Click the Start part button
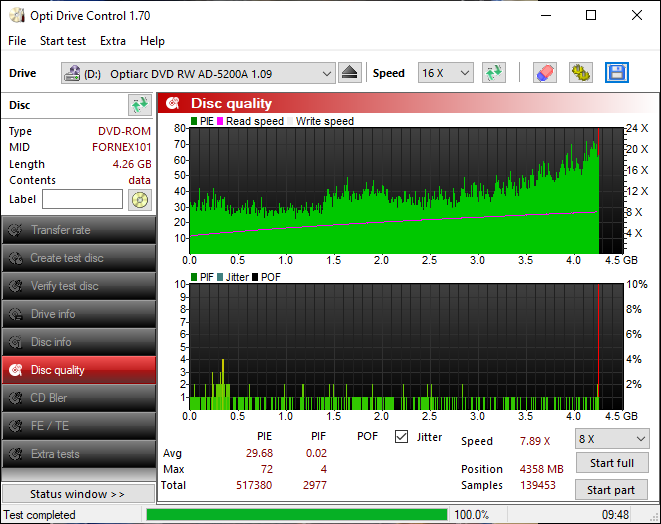Image resolution: width=661 pixels, height=524 pixels. [611, 490]
